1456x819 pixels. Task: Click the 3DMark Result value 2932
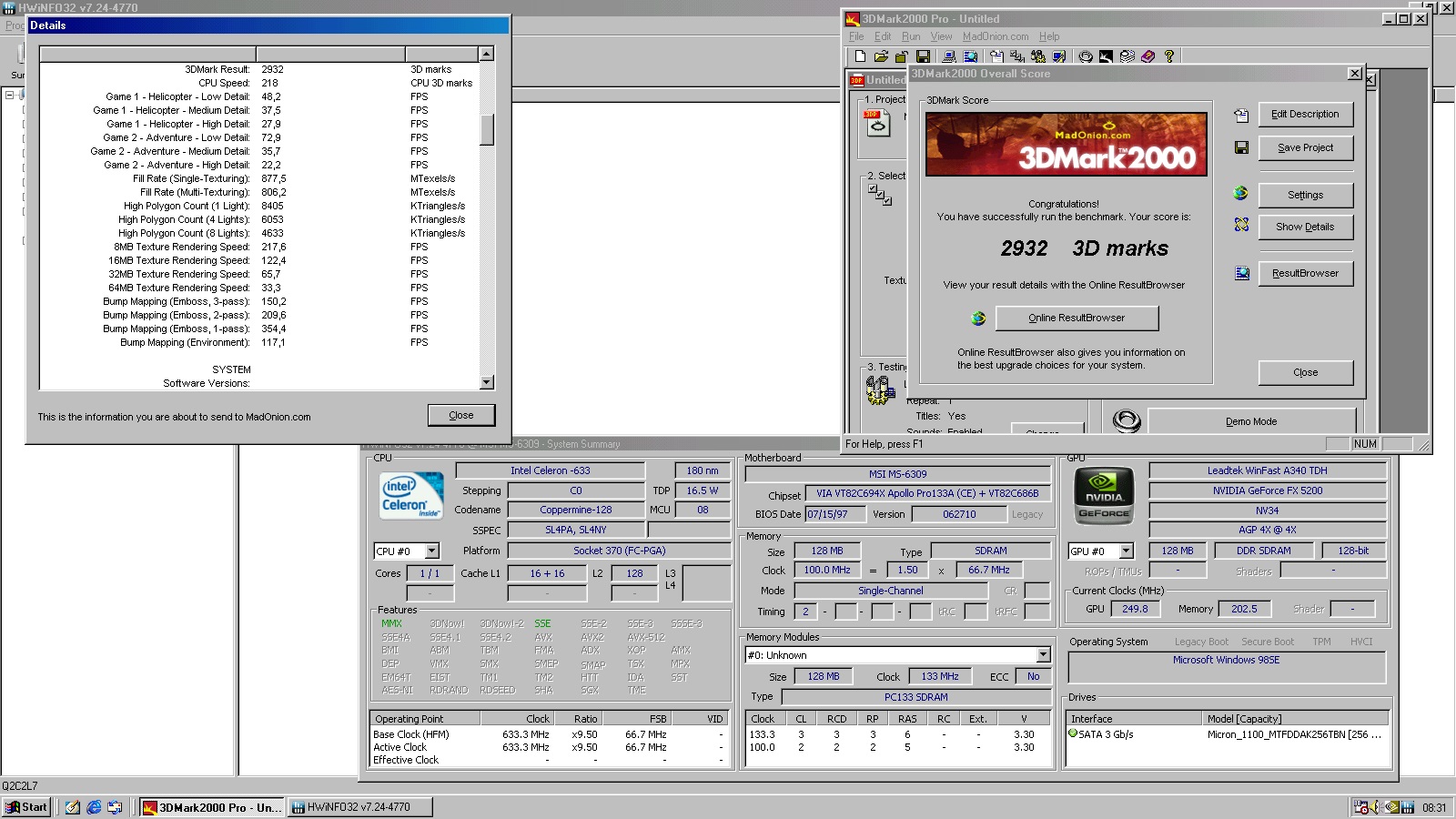point(273,69)
